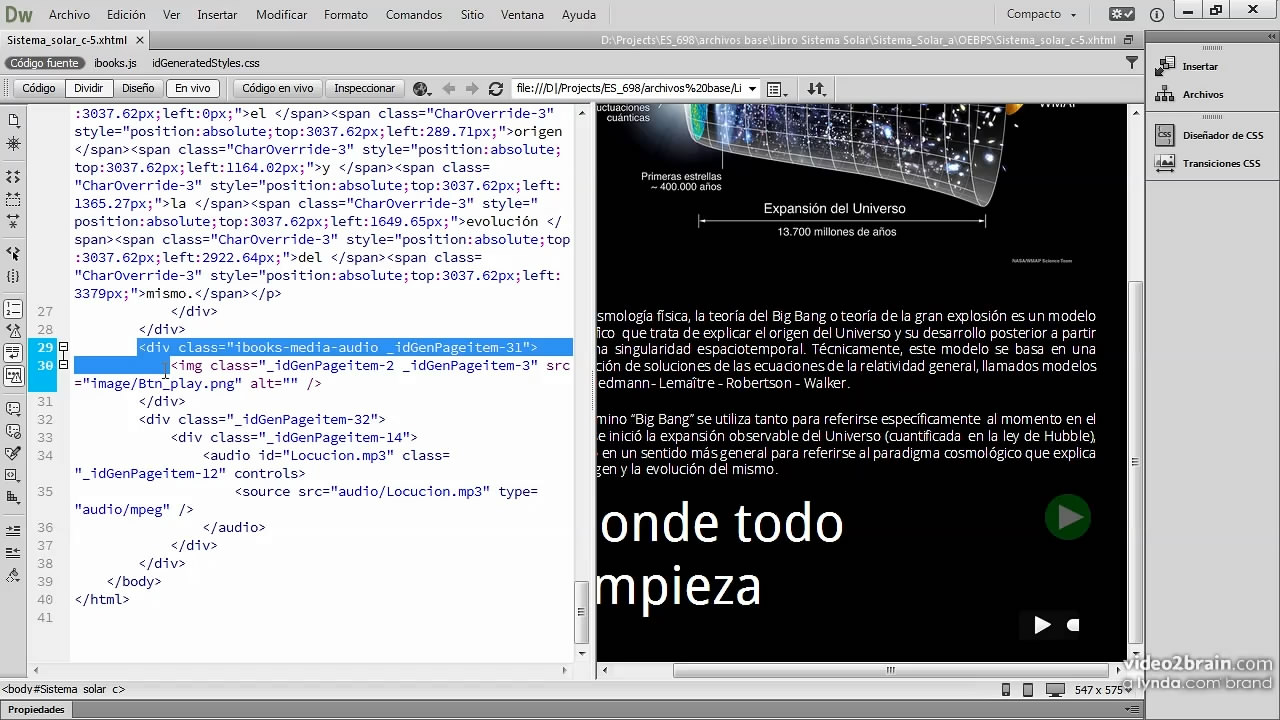Collapse full tag icon in coding toolbar
This screenshot has width=1280, height=720.
point(13,177)
